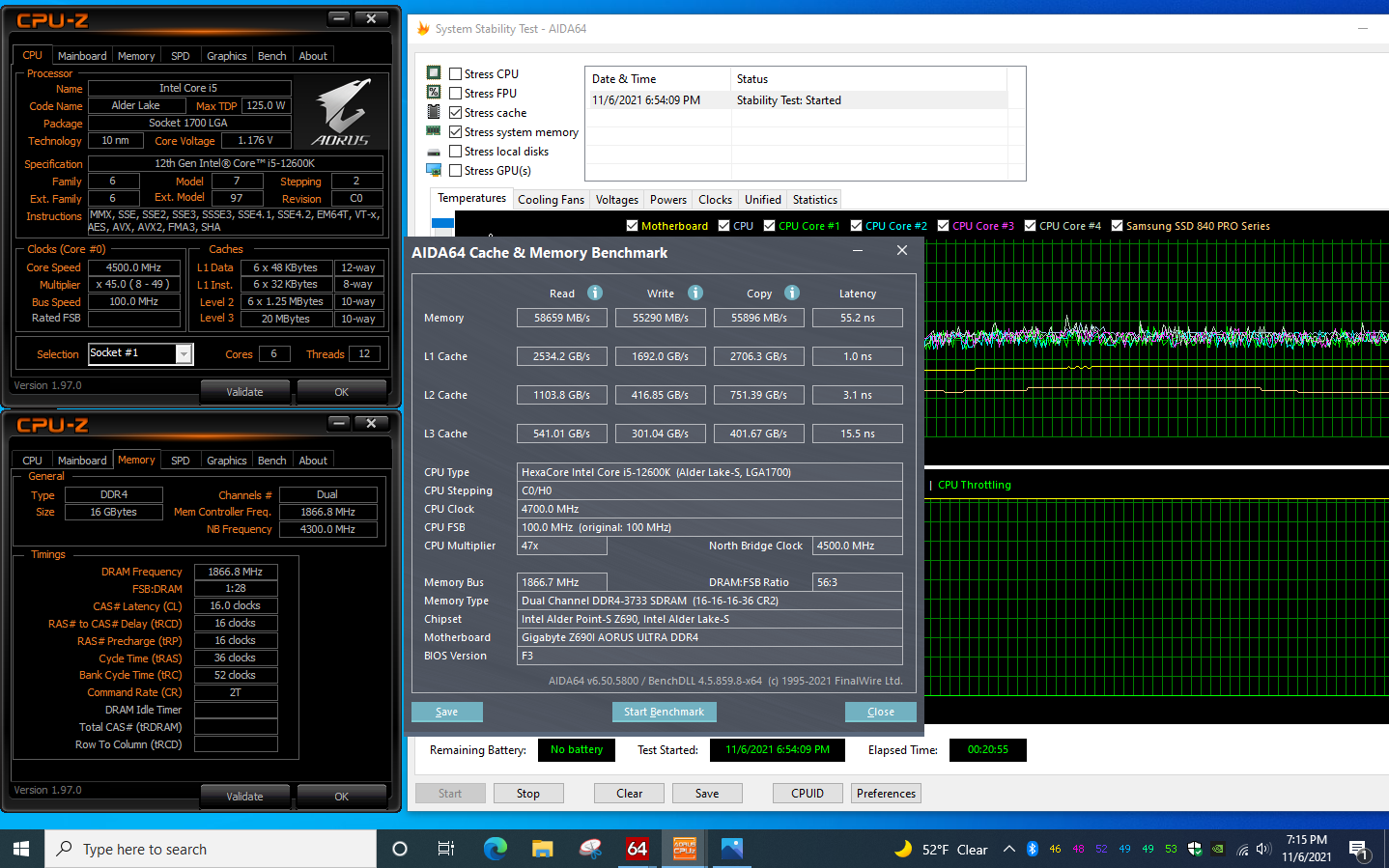Uncheck Stress system memory checkbox

(455, 131)
